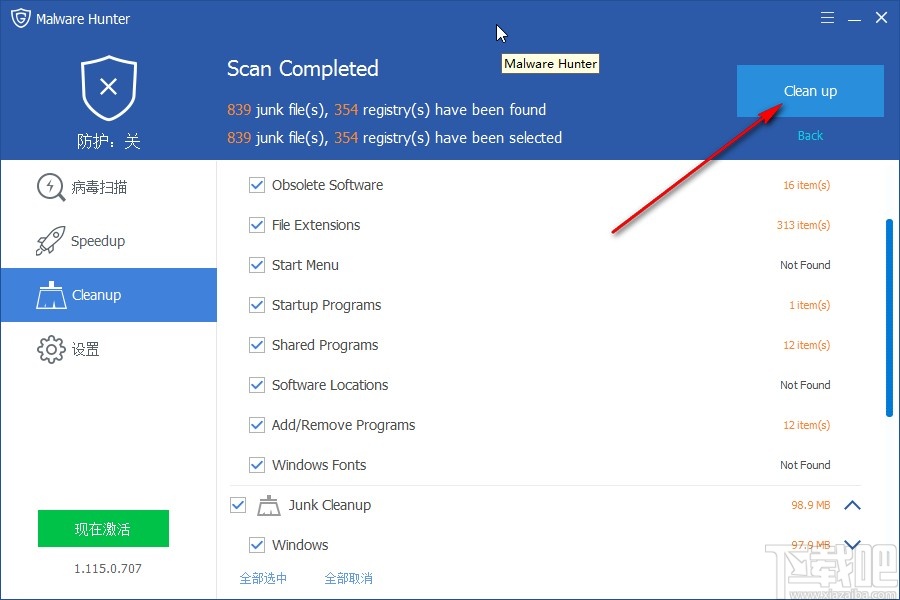
Task: Click the Junk Cleanup trash bin icon
Action: (x=268, y=505)
